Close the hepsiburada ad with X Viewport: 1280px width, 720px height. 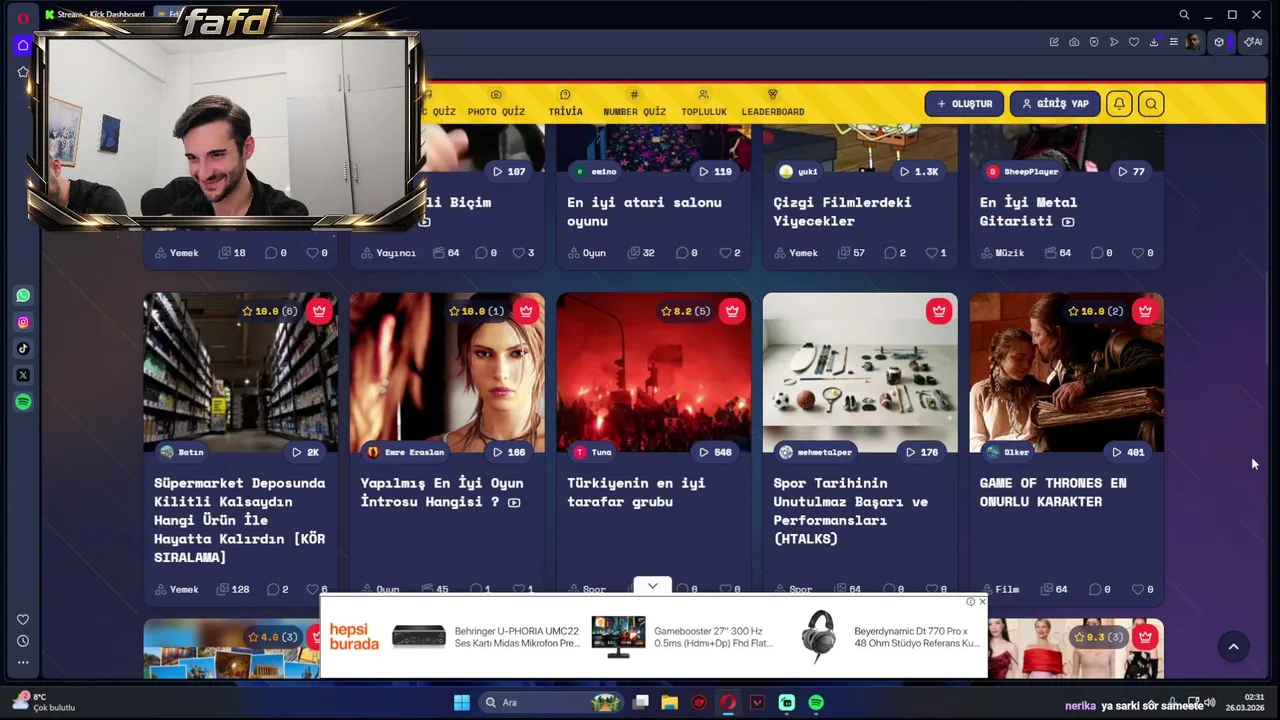click(x=982, y=601)
